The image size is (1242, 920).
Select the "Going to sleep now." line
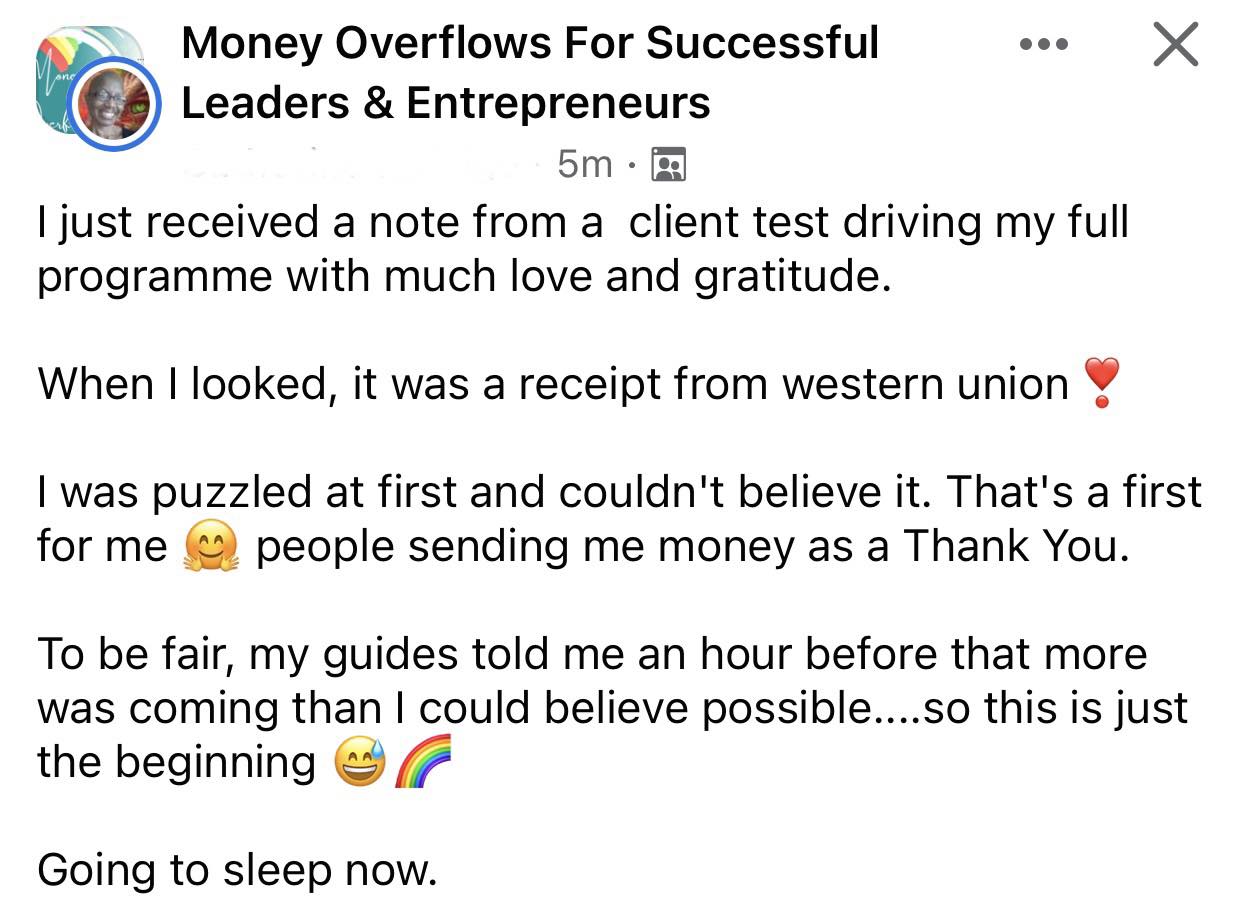pyautogui.click(x=238, y=872)
